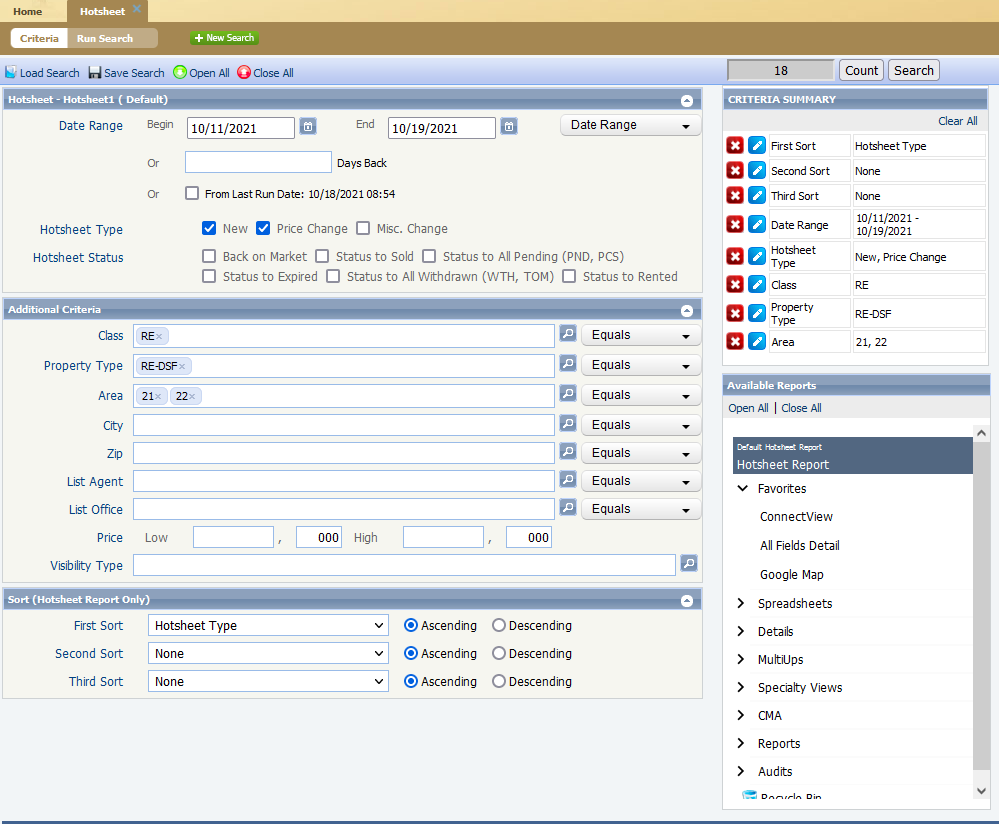Check the From Last Run Date box
Image resolution: width=999 pixels, height=824 pixels.
(192, 193)
